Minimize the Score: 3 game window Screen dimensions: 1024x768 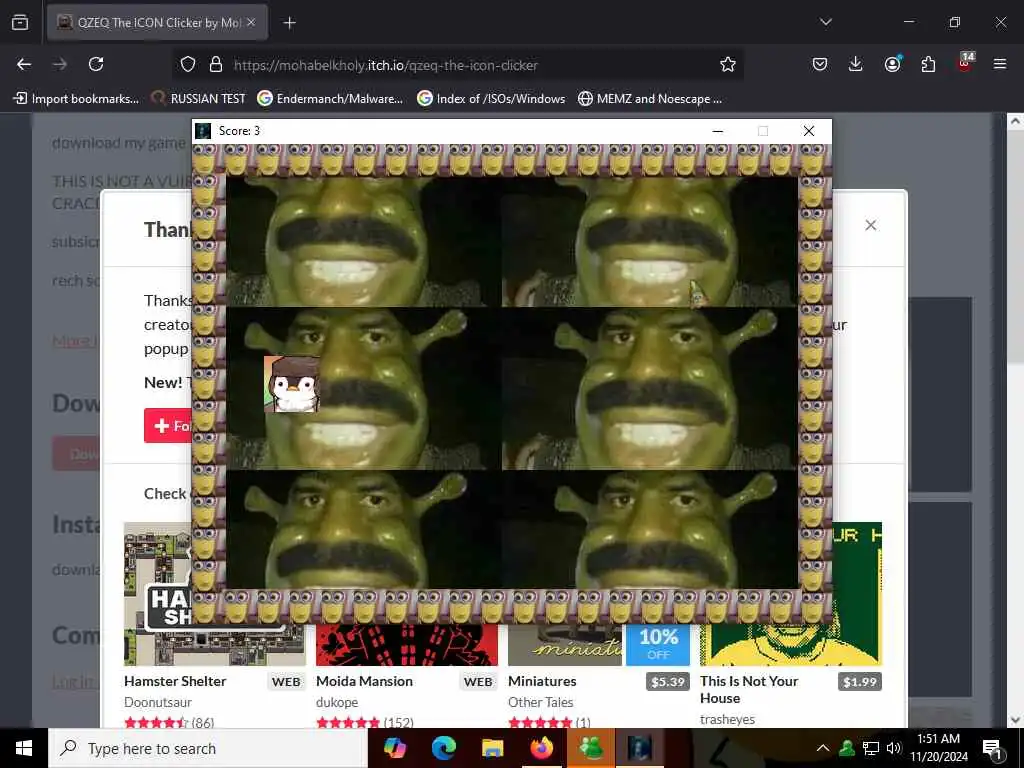pyautogui.click(x=718, y=131)
